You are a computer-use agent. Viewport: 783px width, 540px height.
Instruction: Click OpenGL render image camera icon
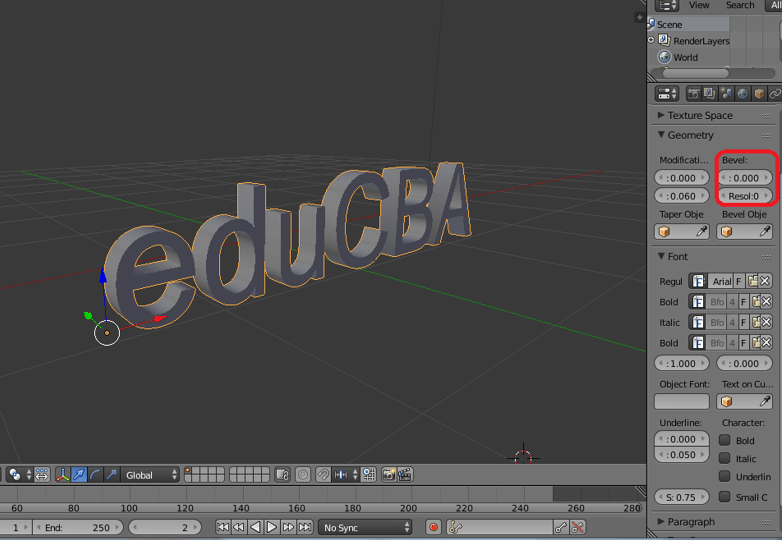[x=389, y=475]
